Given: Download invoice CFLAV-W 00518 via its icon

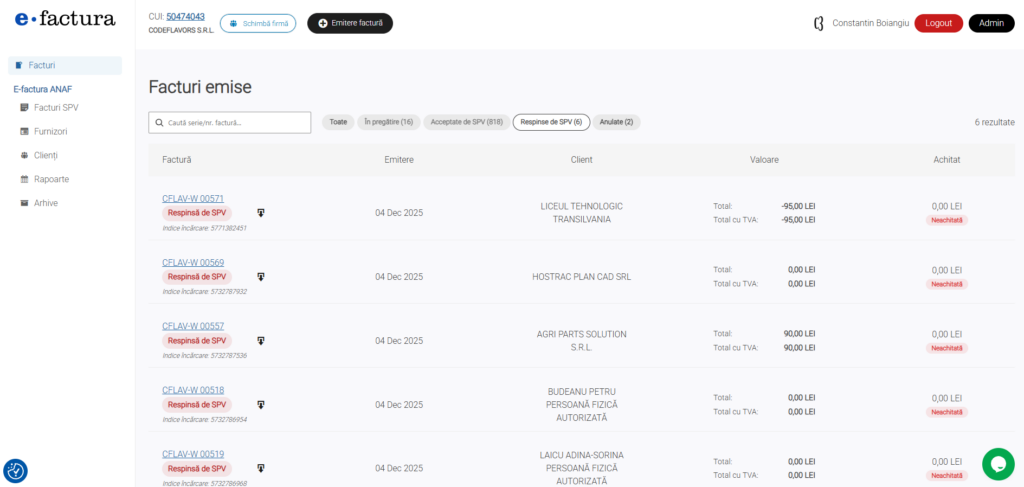Looking at the screenshot, I should pos(261,405).
